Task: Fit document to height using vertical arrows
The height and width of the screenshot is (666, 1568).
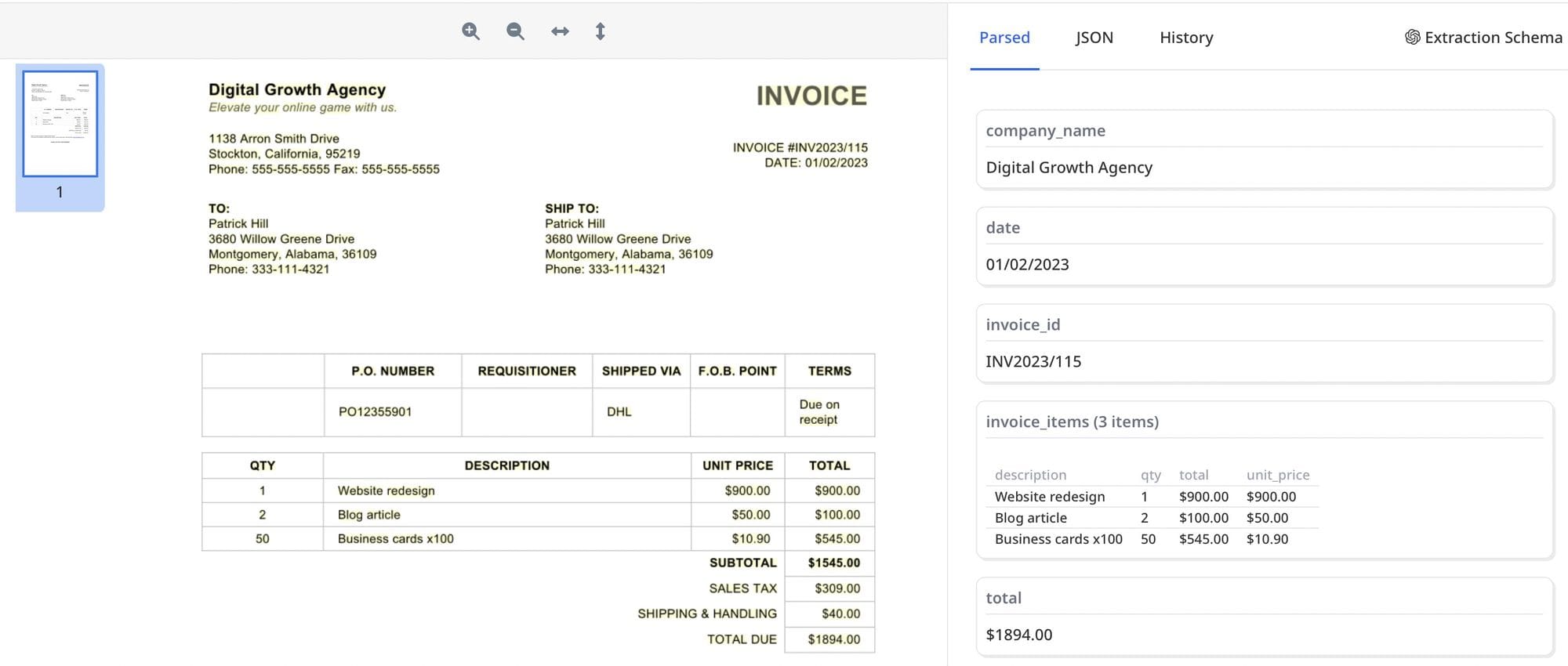Action: point(600,31)
